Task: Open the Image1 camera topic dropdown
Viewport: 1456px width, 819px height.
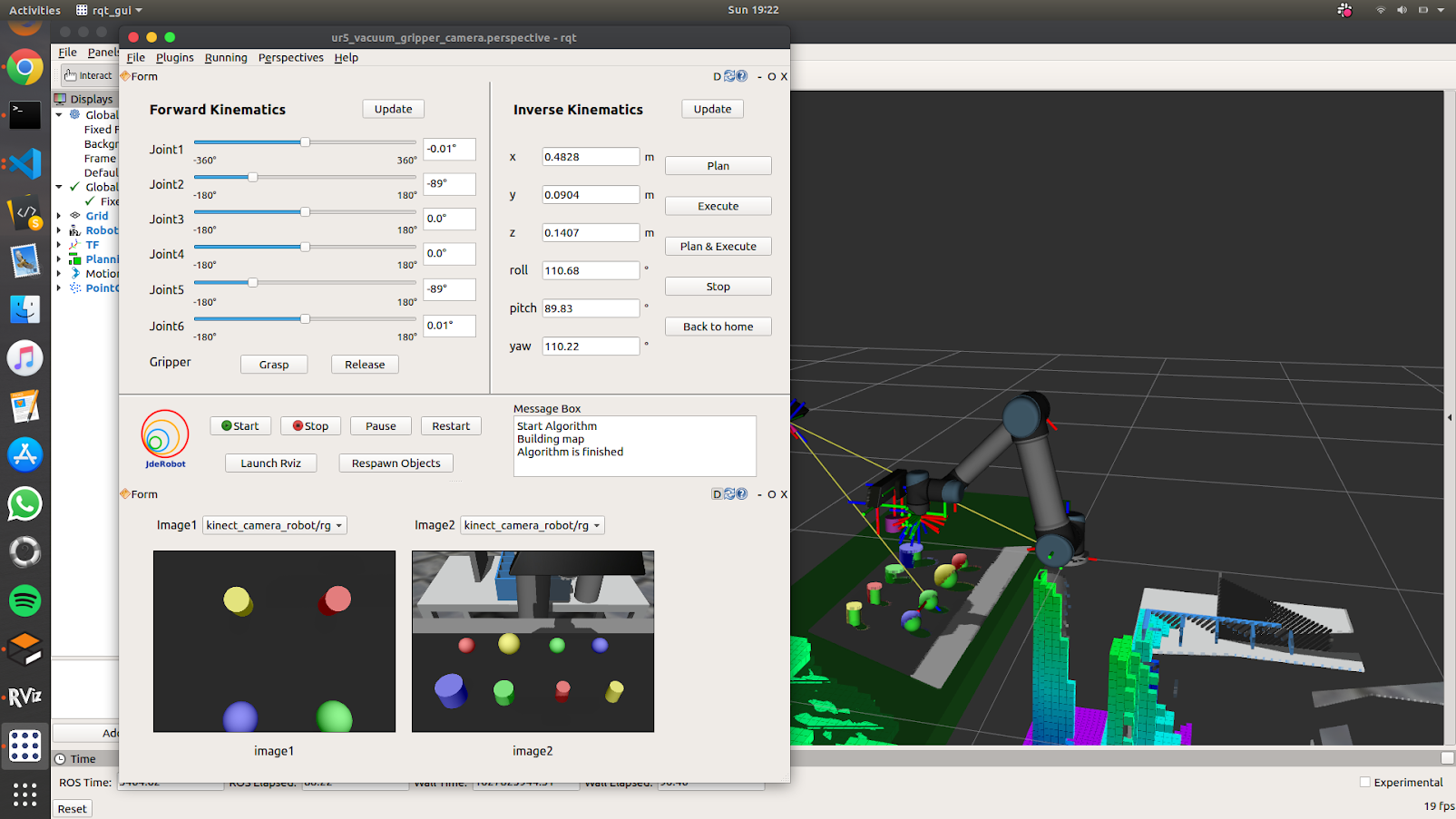Action: coord(274,525)
